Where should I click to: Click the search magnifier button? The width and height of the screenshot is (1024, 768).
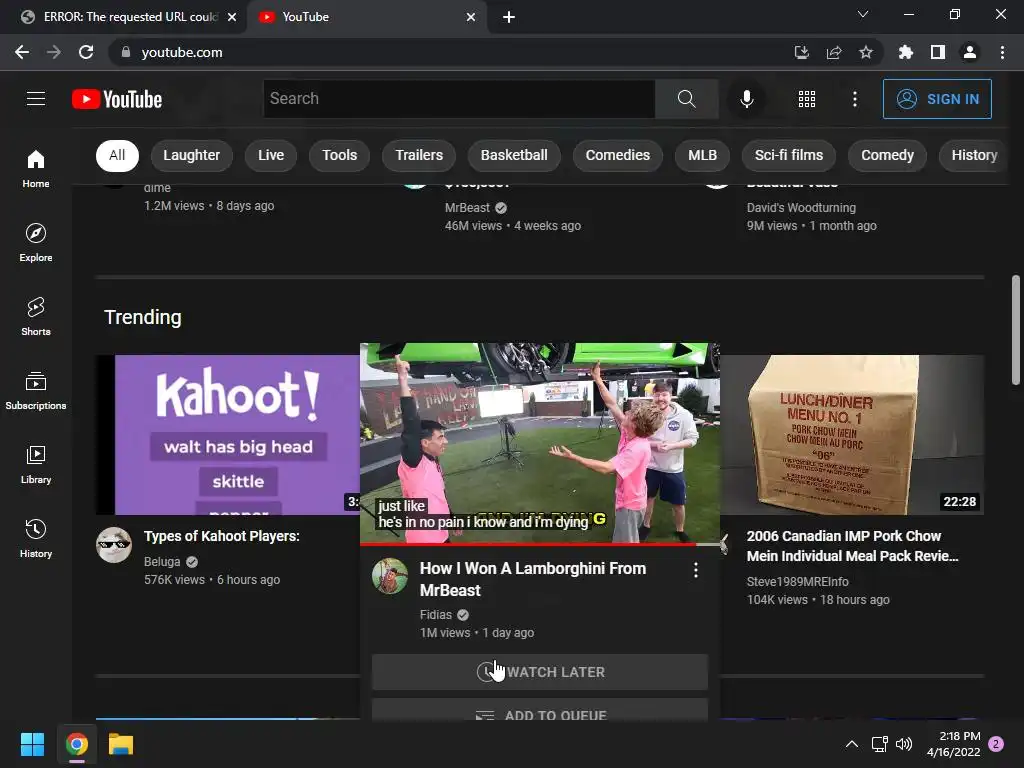[x=686, y=99]
